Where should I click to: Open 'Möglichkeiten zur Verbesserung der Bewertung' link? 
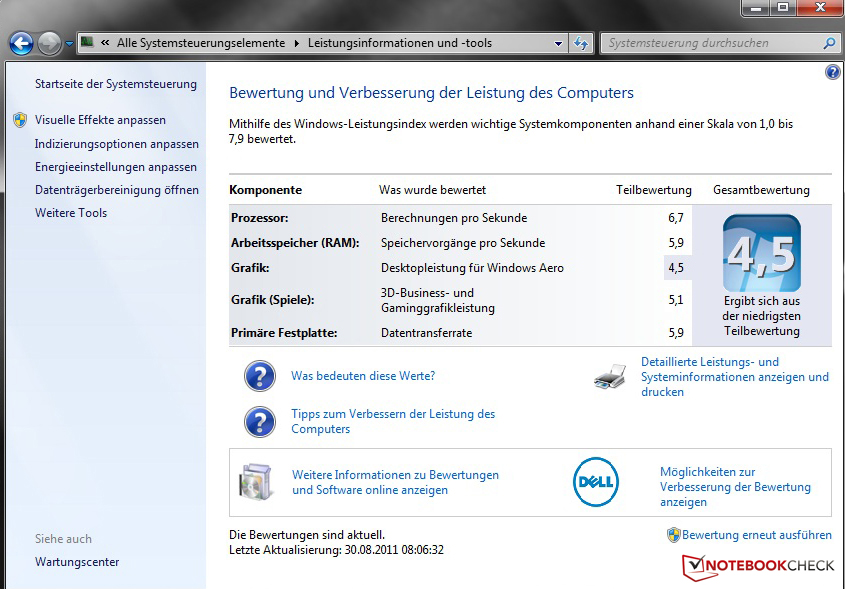pos(735,487)
